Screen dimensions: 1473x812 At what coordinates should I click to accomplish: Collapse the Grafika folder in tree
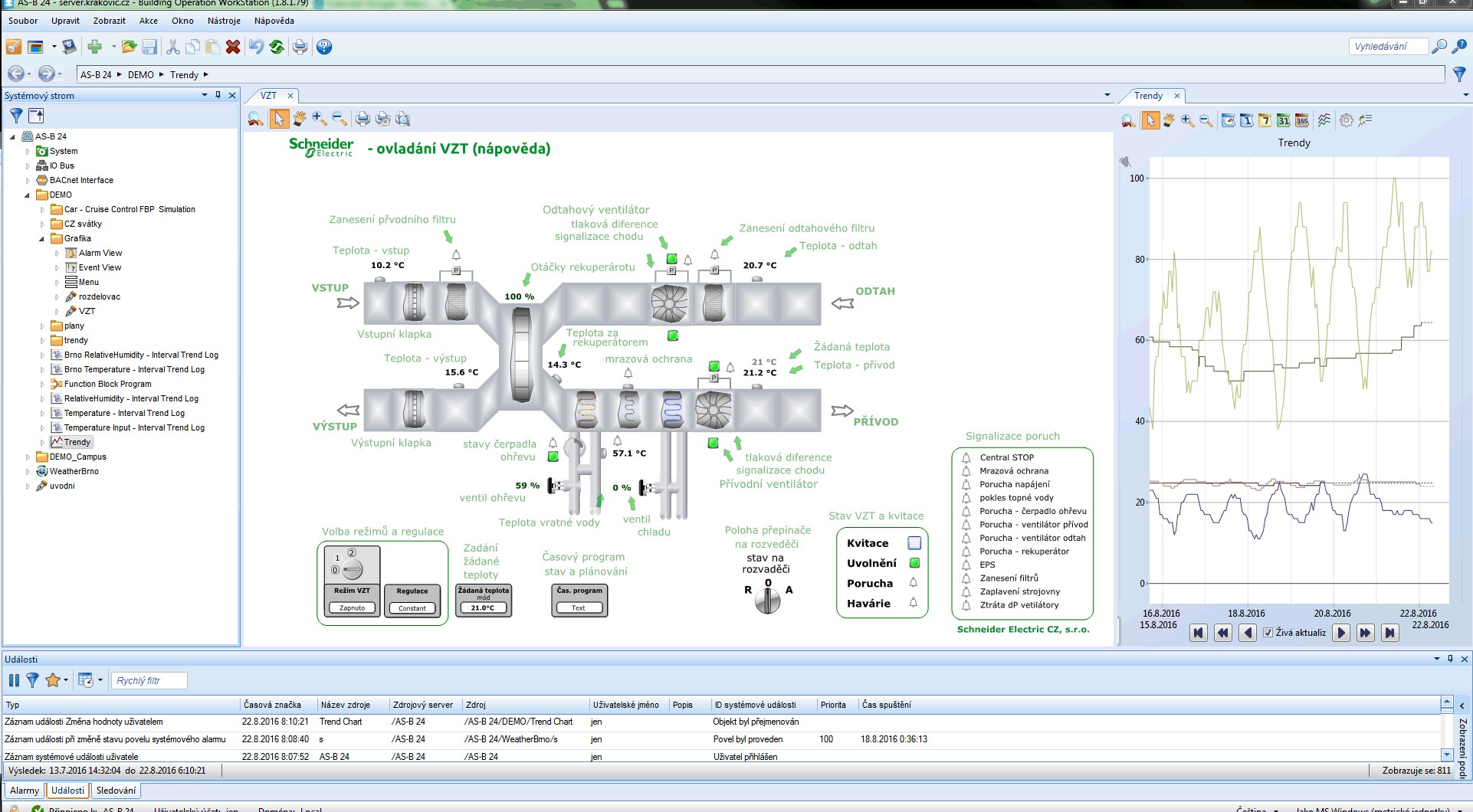pyautogui.click(x=42, y=239)
